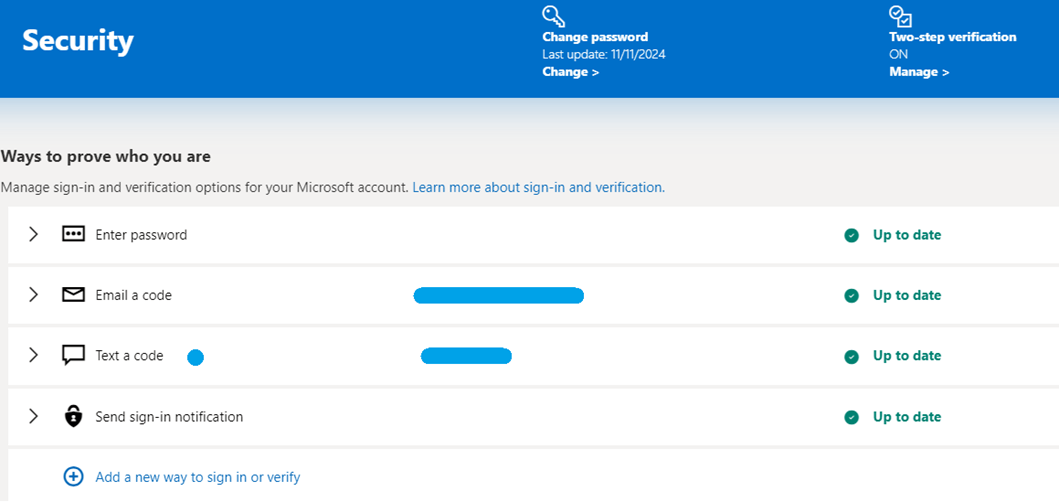Click Up to date status for Enter password

(907, 235)
